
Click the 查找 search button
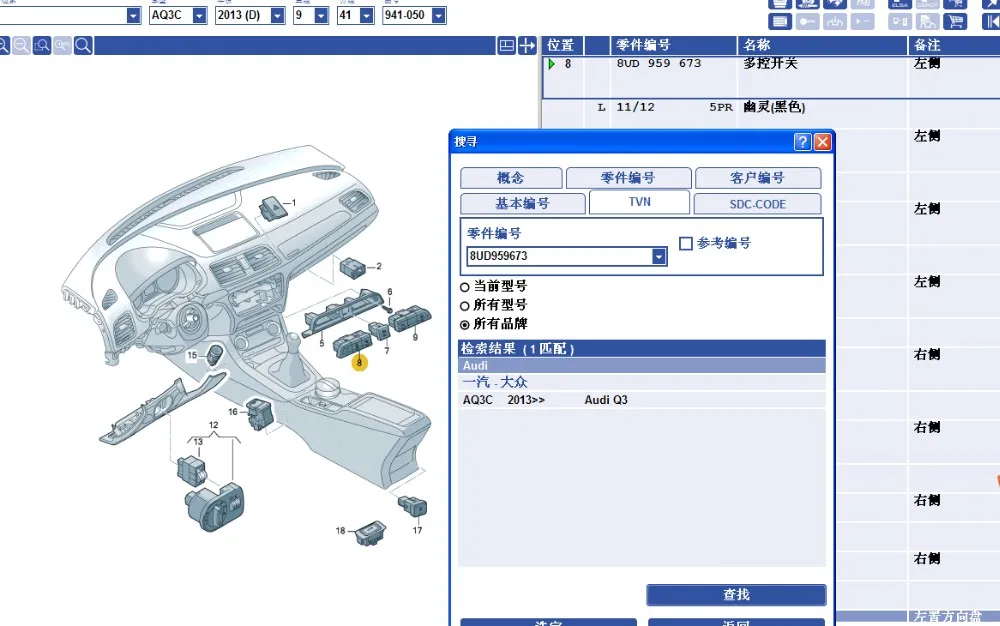(736, 595)
